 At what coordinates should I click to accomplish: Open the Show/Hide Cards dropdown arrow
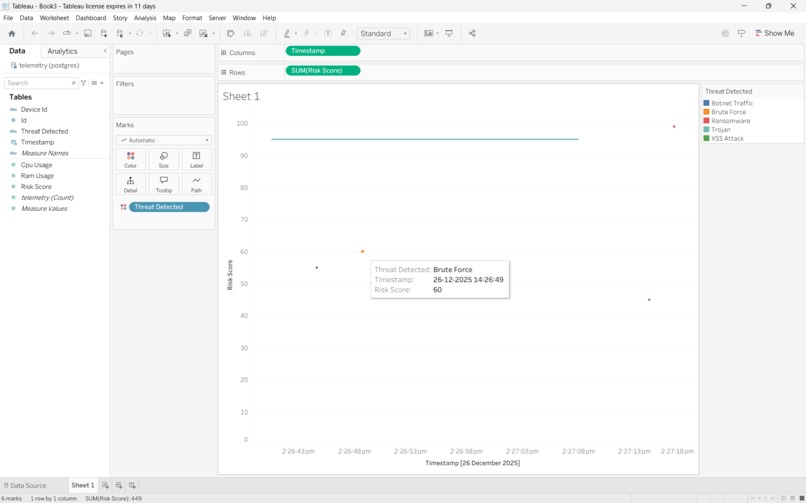(437, 33)
